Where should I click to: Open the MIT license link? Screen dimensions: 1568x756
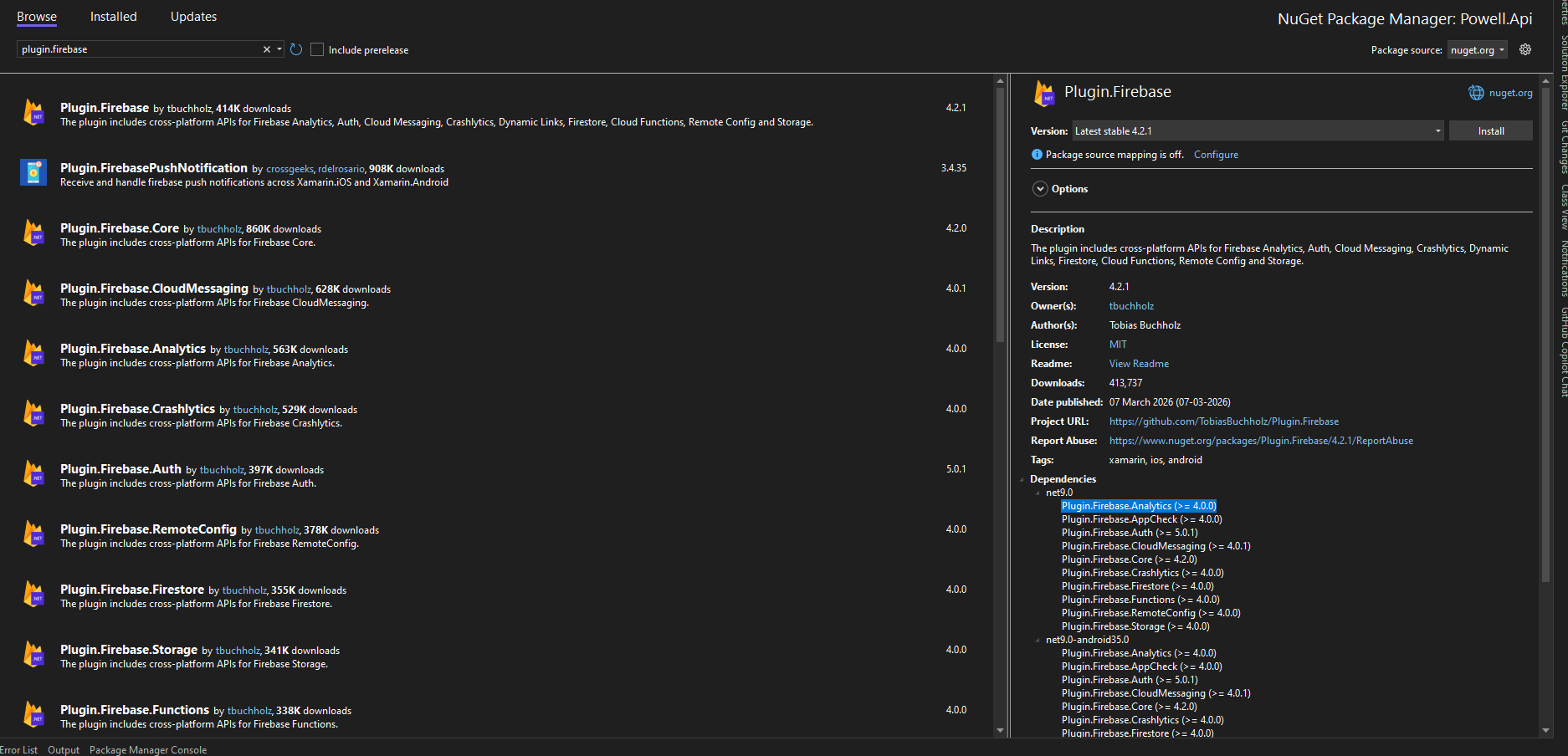(x=1118, y=345)
